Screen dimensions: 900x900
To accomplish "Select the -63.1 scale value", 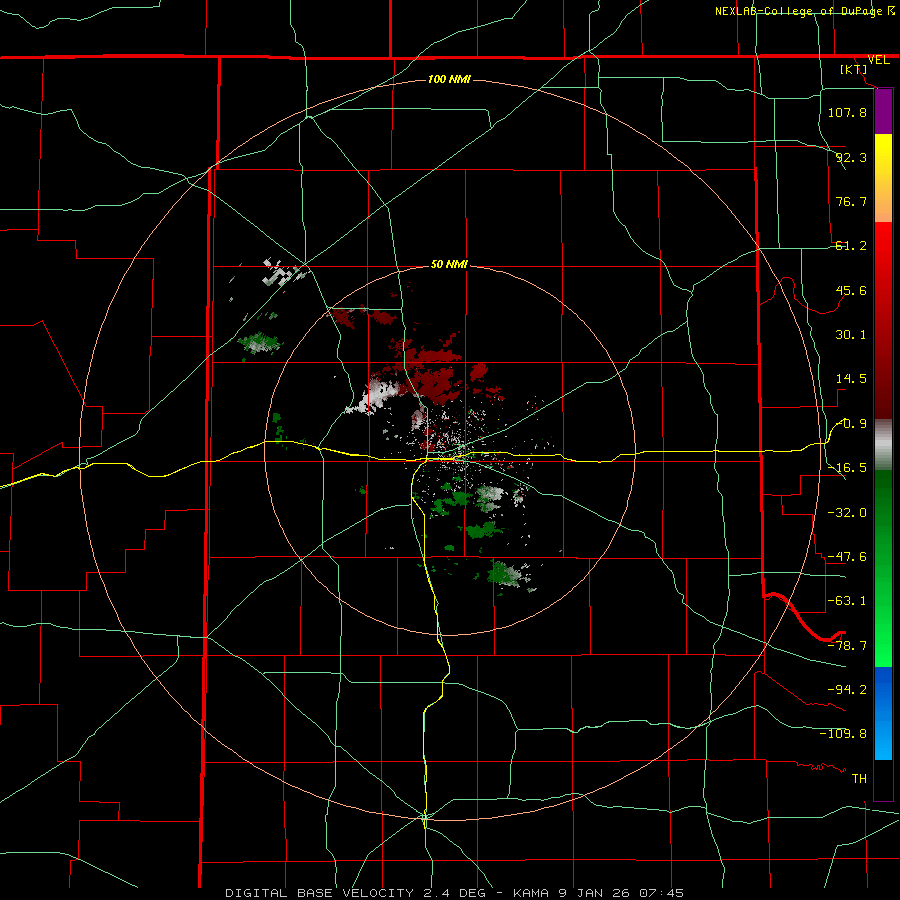I will [x=847, y=601].
